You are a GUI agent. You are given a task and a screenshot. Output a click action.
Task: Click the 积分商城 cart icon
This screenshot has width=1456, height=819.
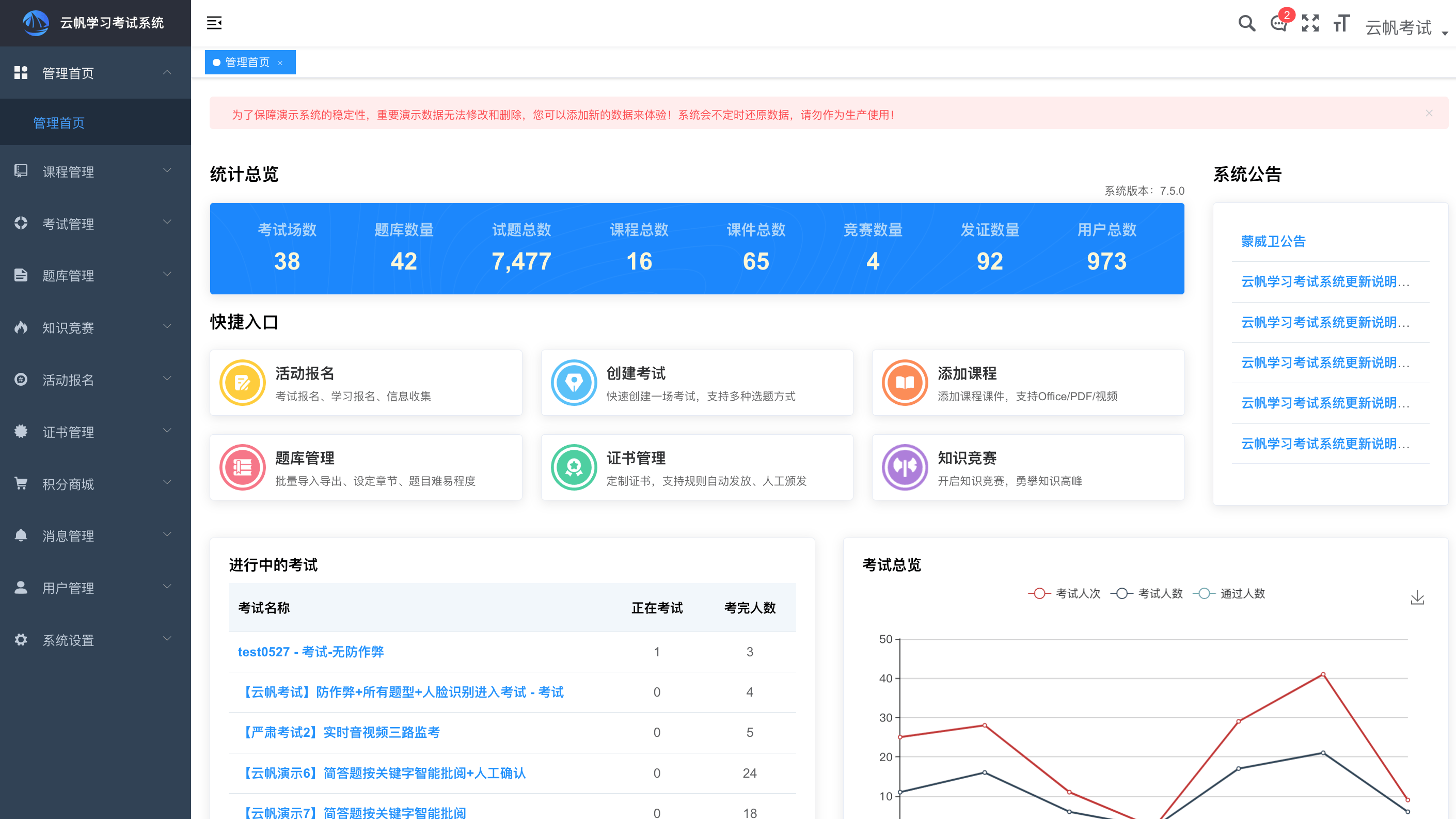pyautogui.click(x=21, y=483)
